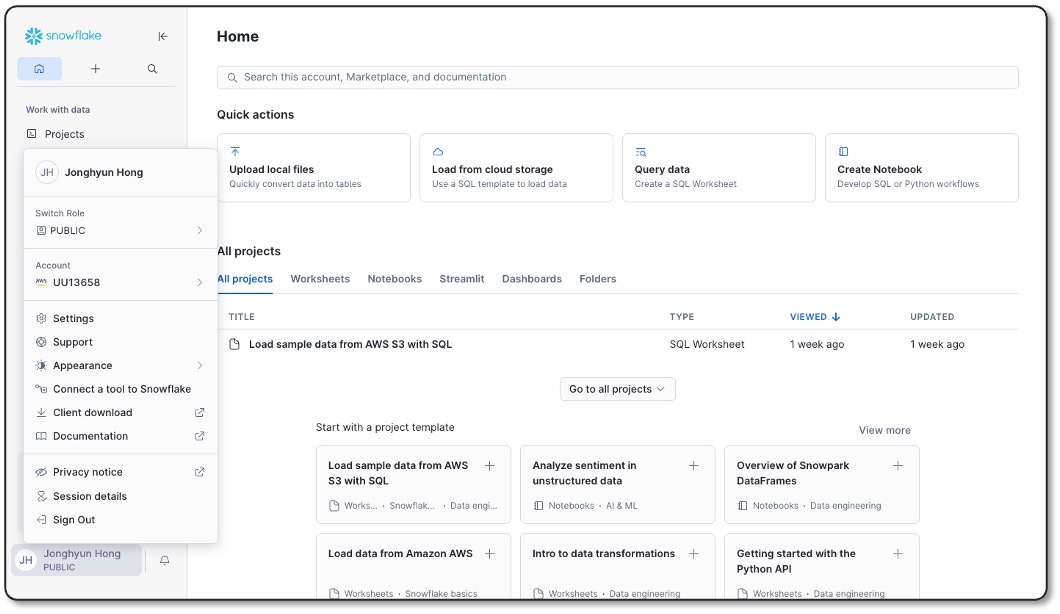The image size is (1060, 614).
Task: Click the Settings gear icon
Action: (x=41, y=318)
